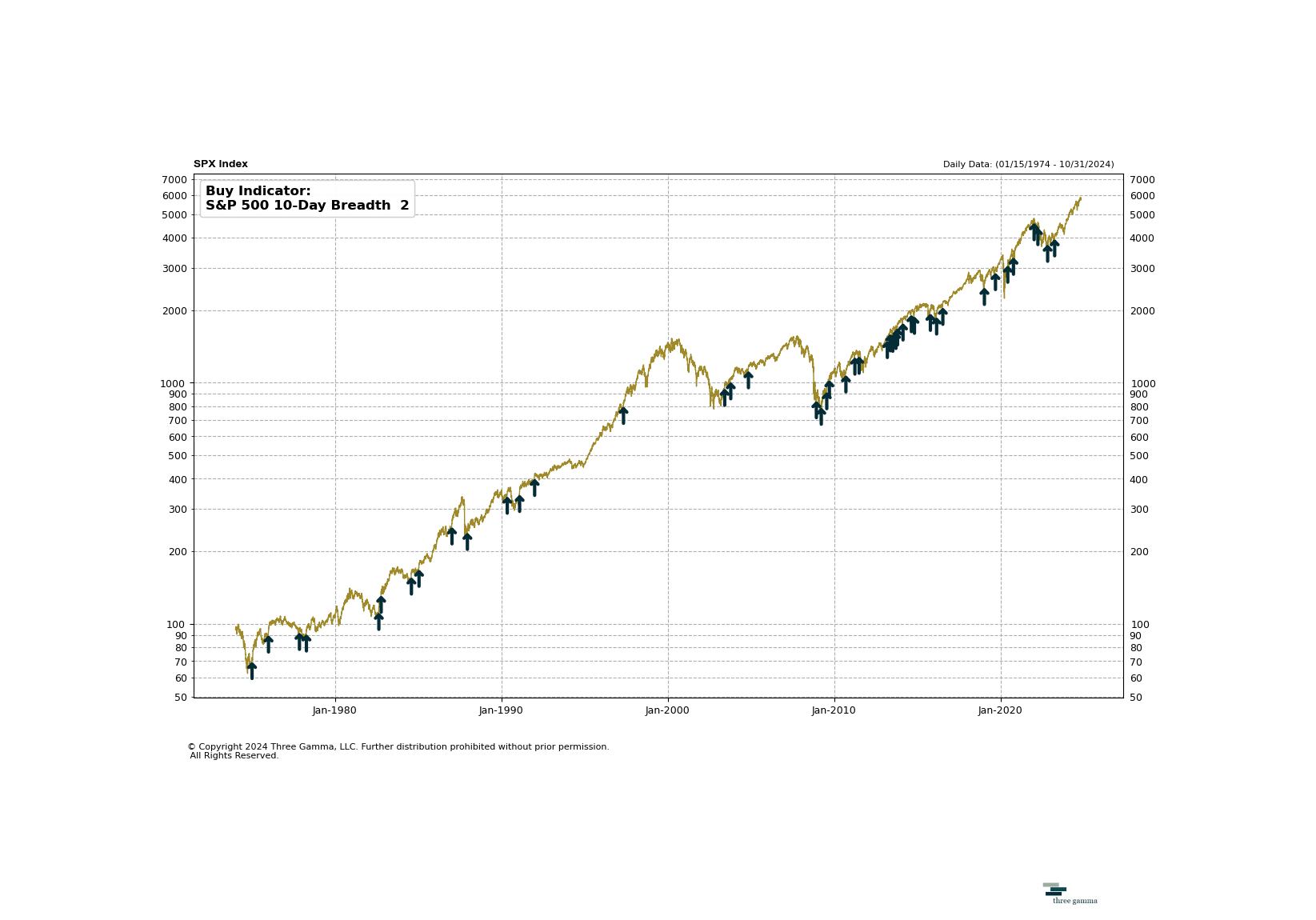This screenshot has width=1316, height=920.
Task: Select the Jan-2000 x-axis label
Action: tap(667, 710)
